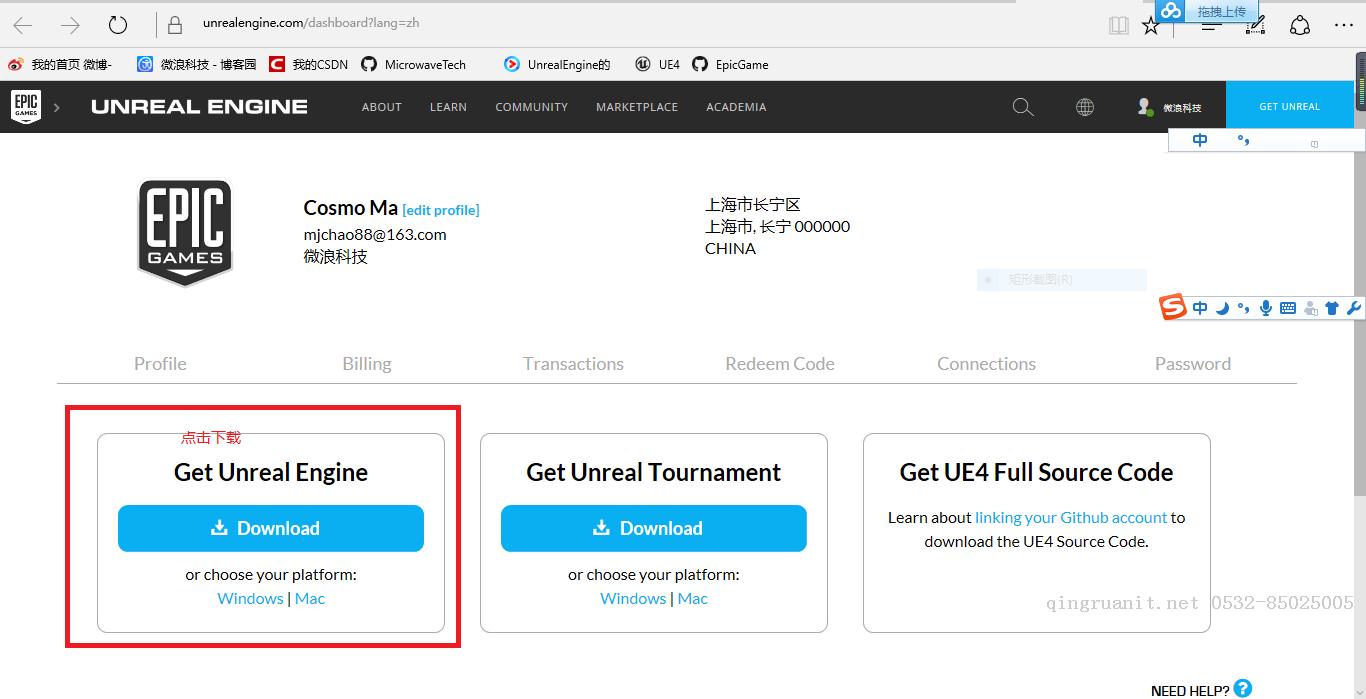Go forward with the browser forward arrow

click(x=70, y=25)
